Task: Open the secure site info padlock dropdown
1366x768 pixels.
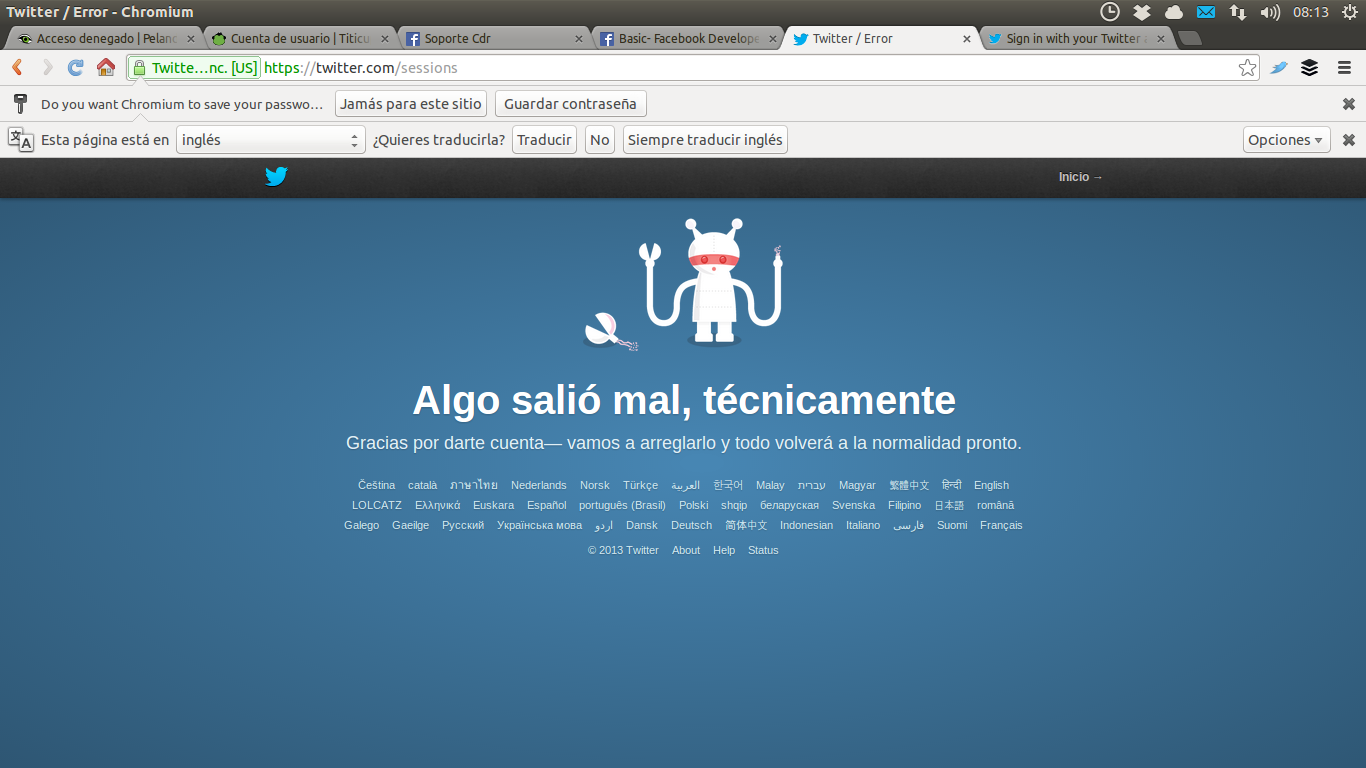Action: click(194, 68)
